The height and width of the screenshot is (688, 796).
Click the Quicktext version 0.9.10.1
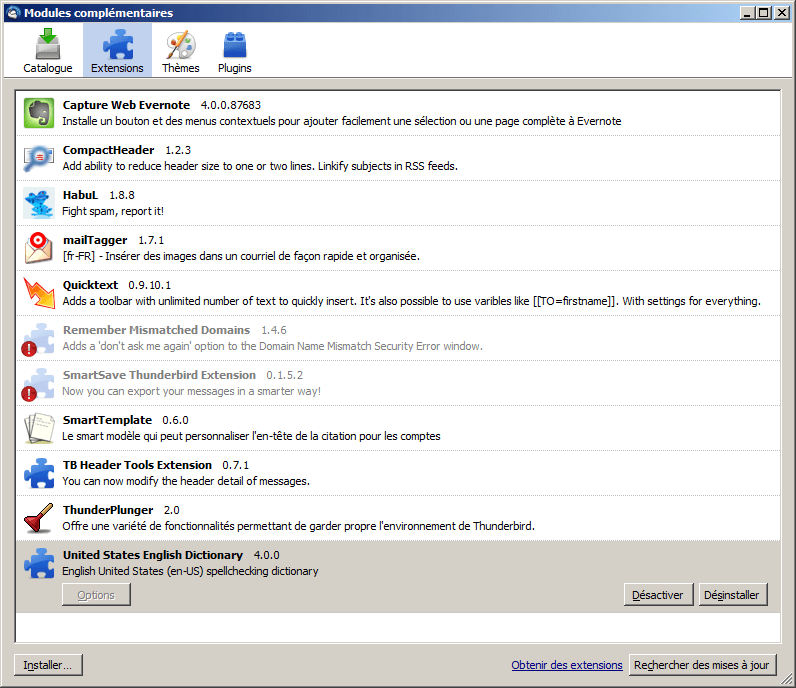click(x=150, y=285)
